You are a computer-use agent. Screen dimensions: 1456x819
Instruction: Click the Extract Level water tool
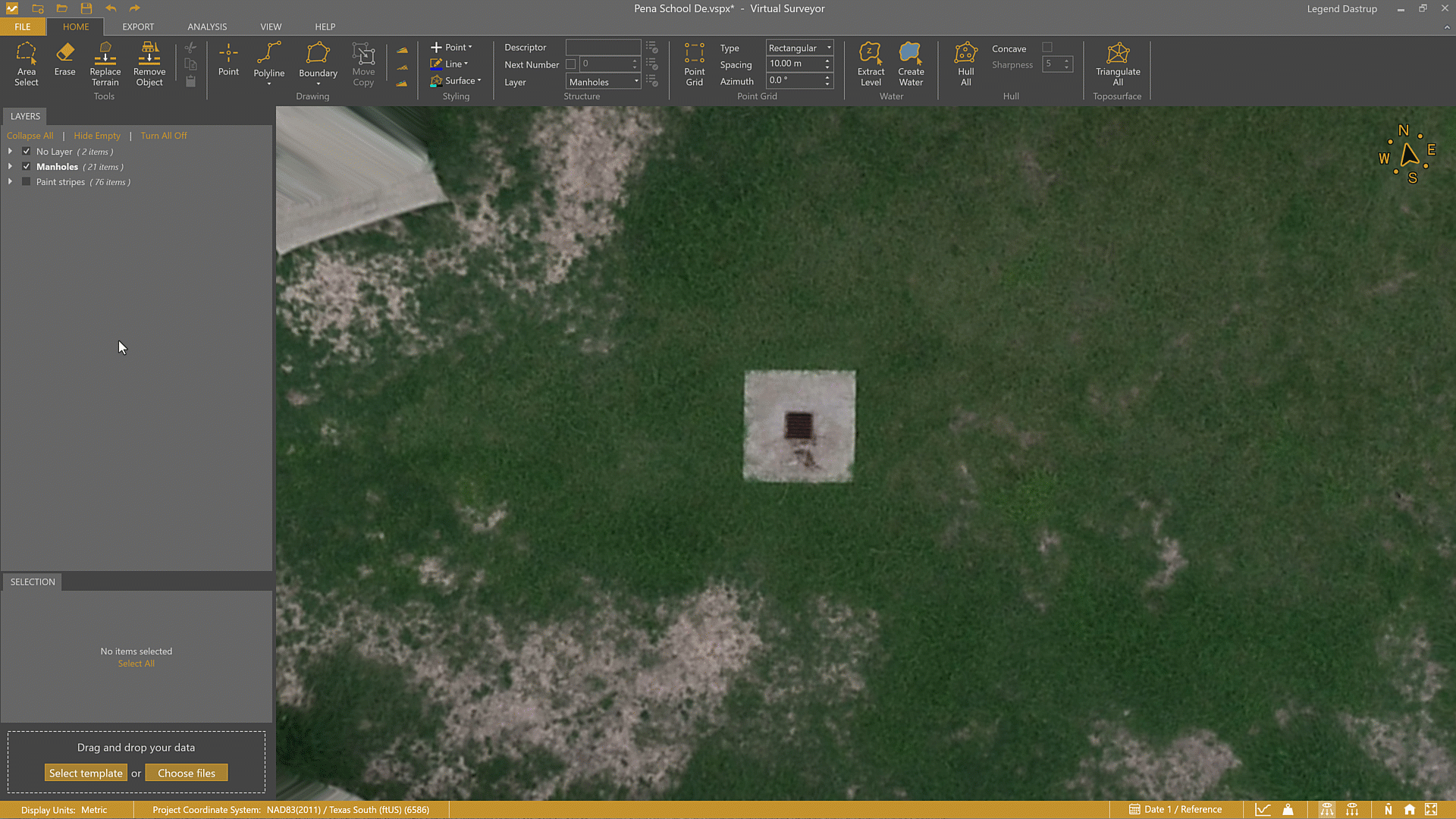[871, 64]
